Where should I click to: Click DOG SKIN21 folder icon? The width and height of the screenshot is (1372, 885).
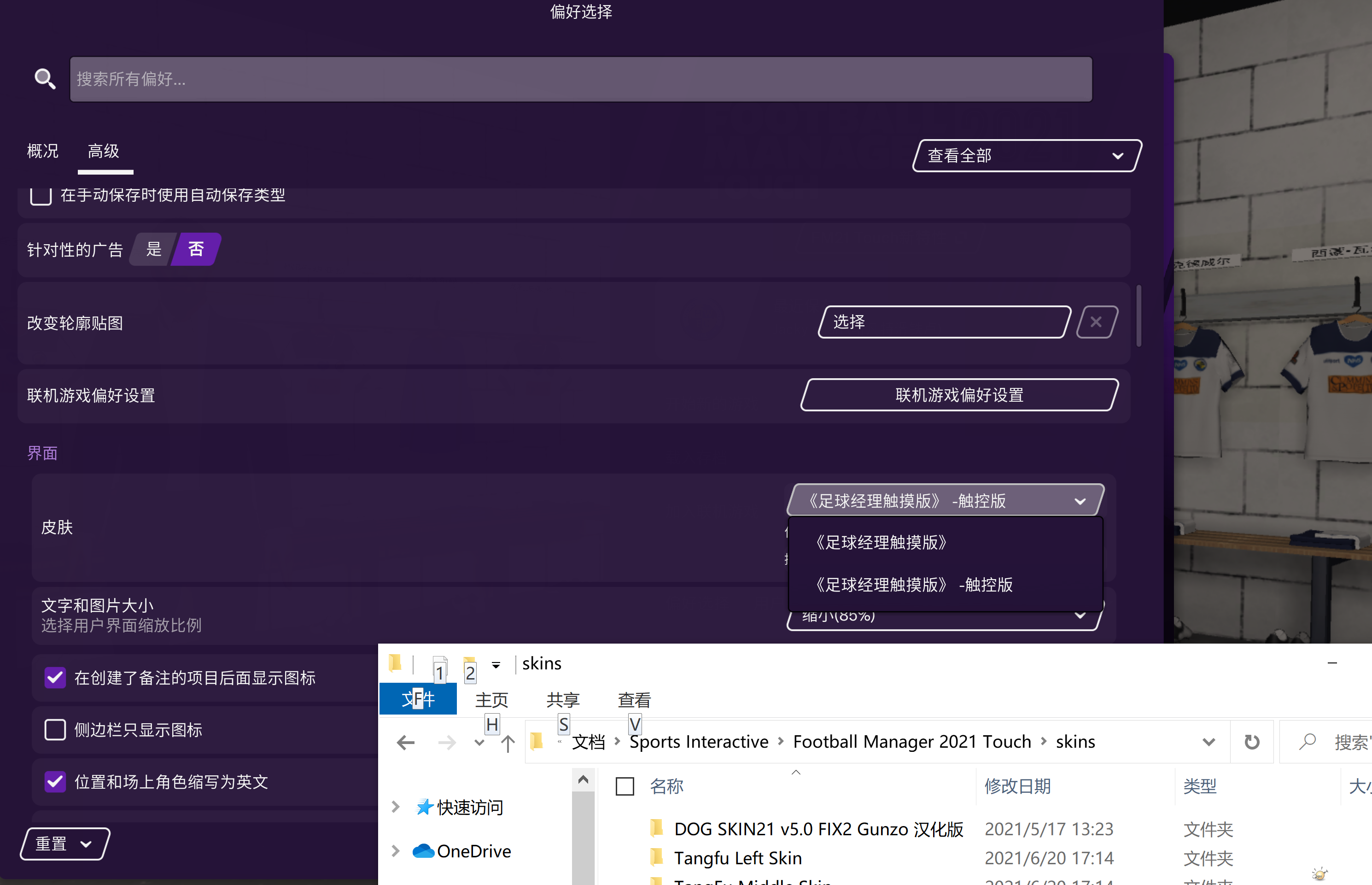pos(656,828)
